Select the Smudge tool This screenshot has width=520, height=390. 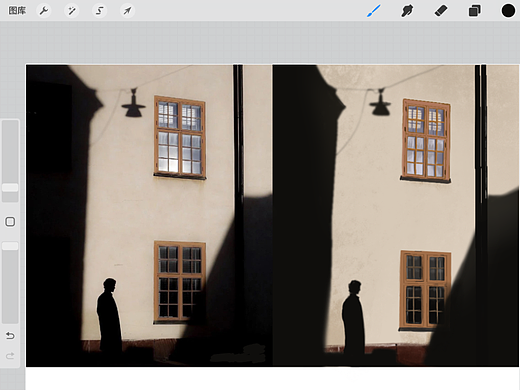(x=407, y=11)
